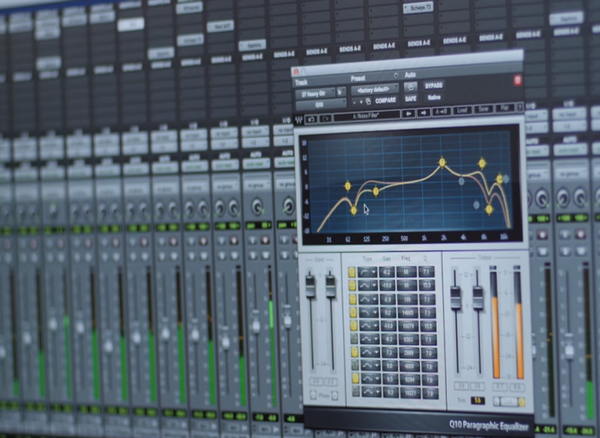Click band 7 Freq value field
600x438 pixels.
[409, 353]
